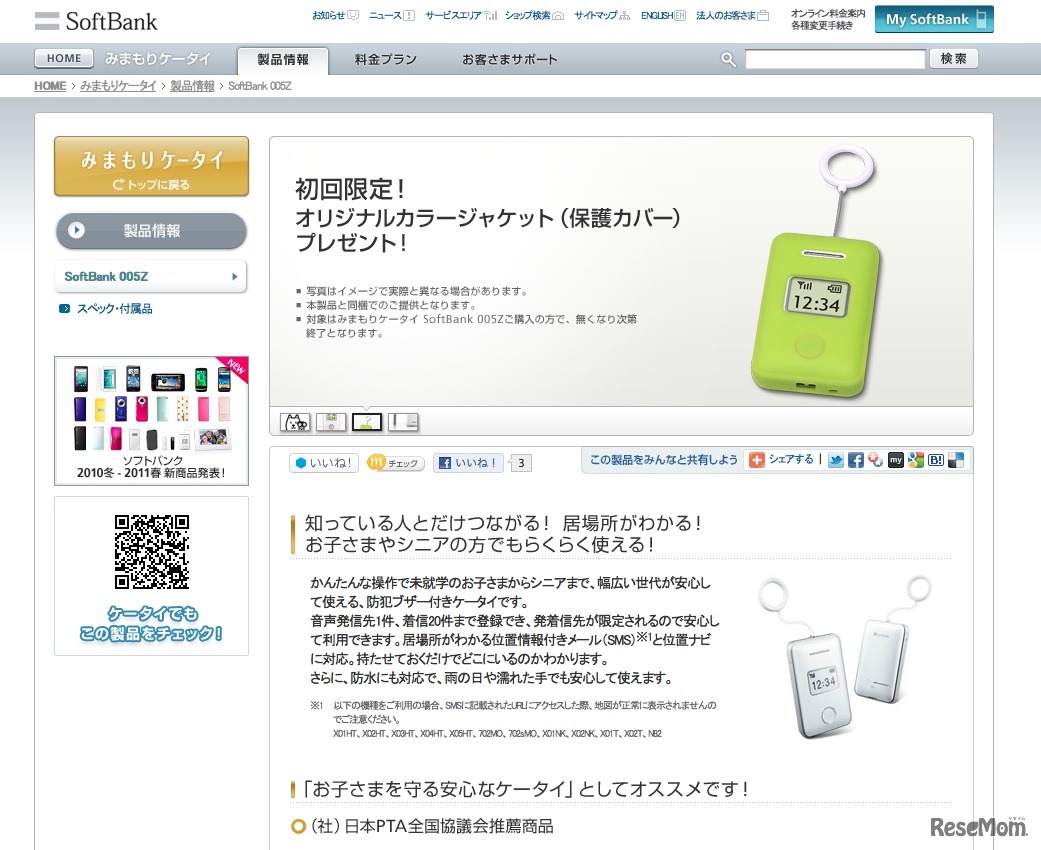The width and height of the screenshot is (1041, 850).
Task: Open the サイトマップ sitemap link
Action: (602, 15)
